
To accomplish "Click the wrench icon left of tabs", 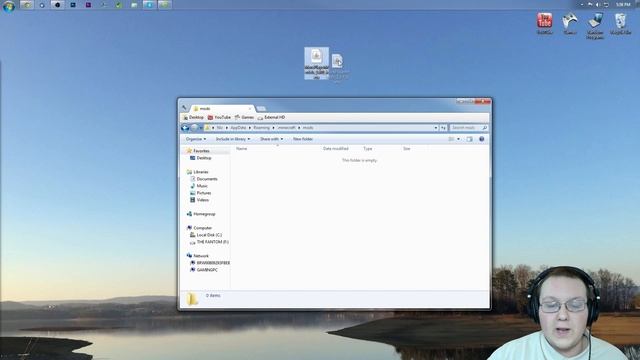I will pos(184,108).
